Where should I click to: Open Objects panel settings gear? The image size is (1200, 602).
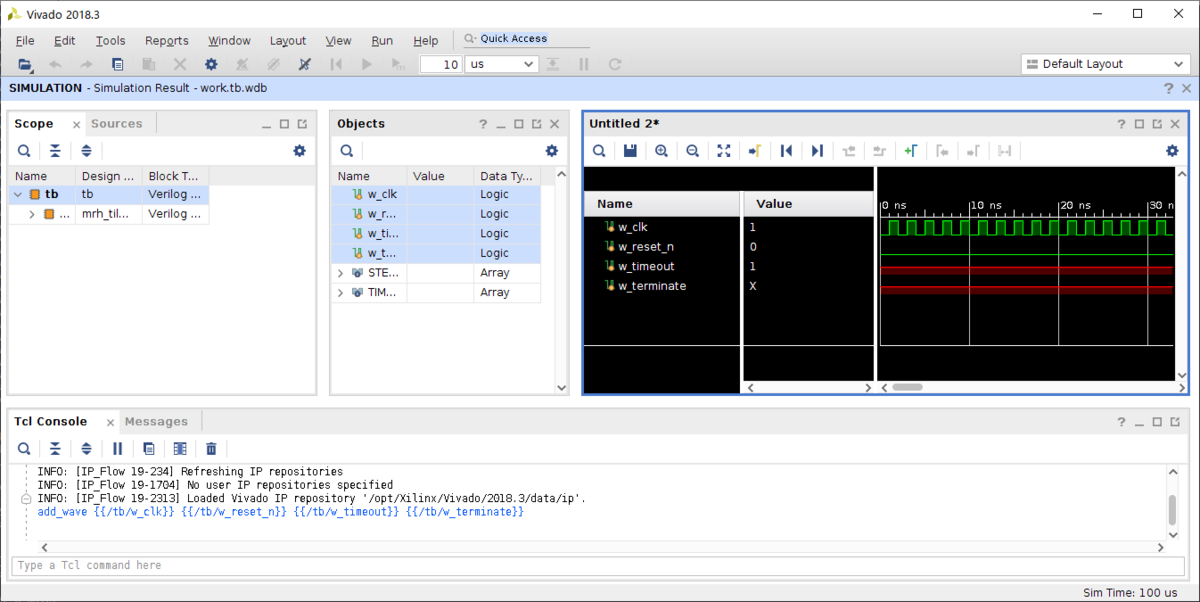551,151
